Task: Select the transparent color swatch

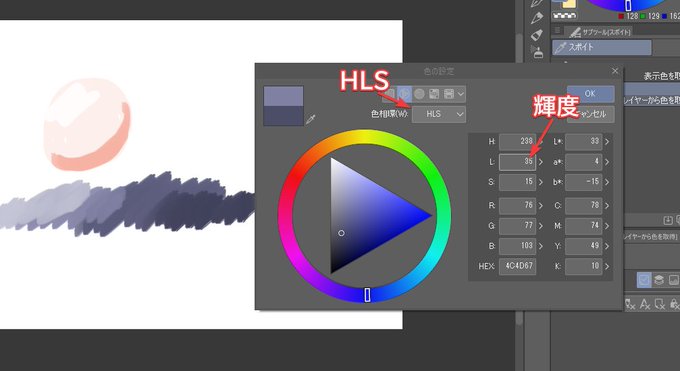Action: coord(564,16)
